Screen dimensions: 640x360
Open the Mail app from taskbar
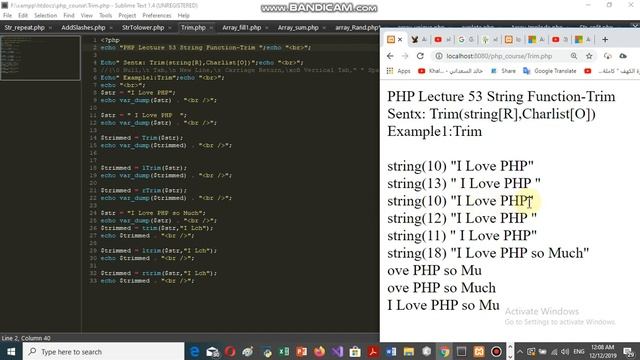tap(213, 351)
